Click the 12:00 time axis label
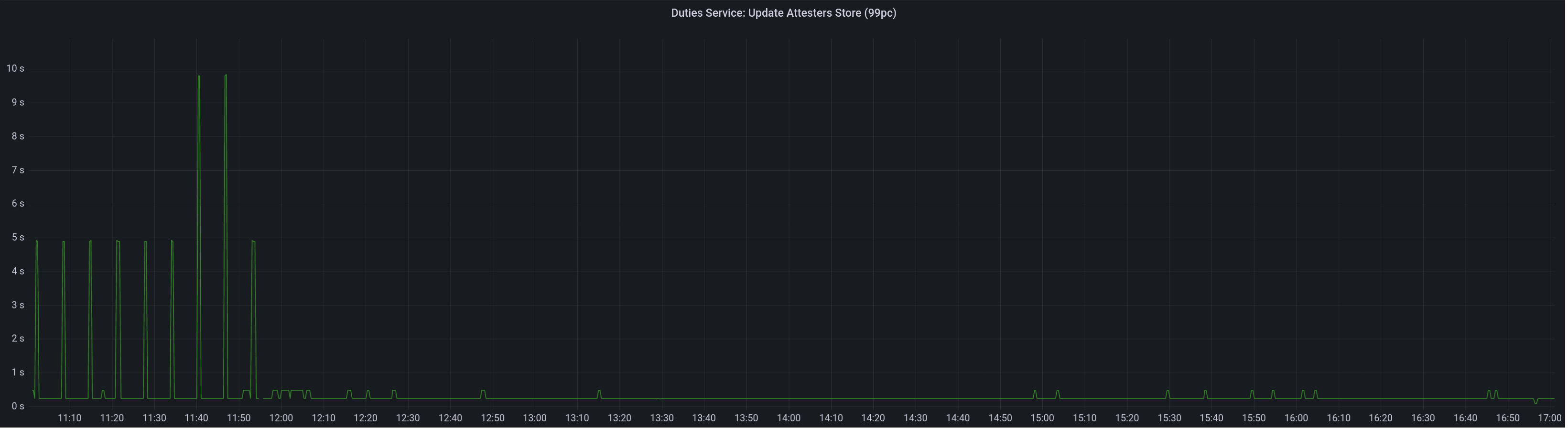 (x=281, y=418)
